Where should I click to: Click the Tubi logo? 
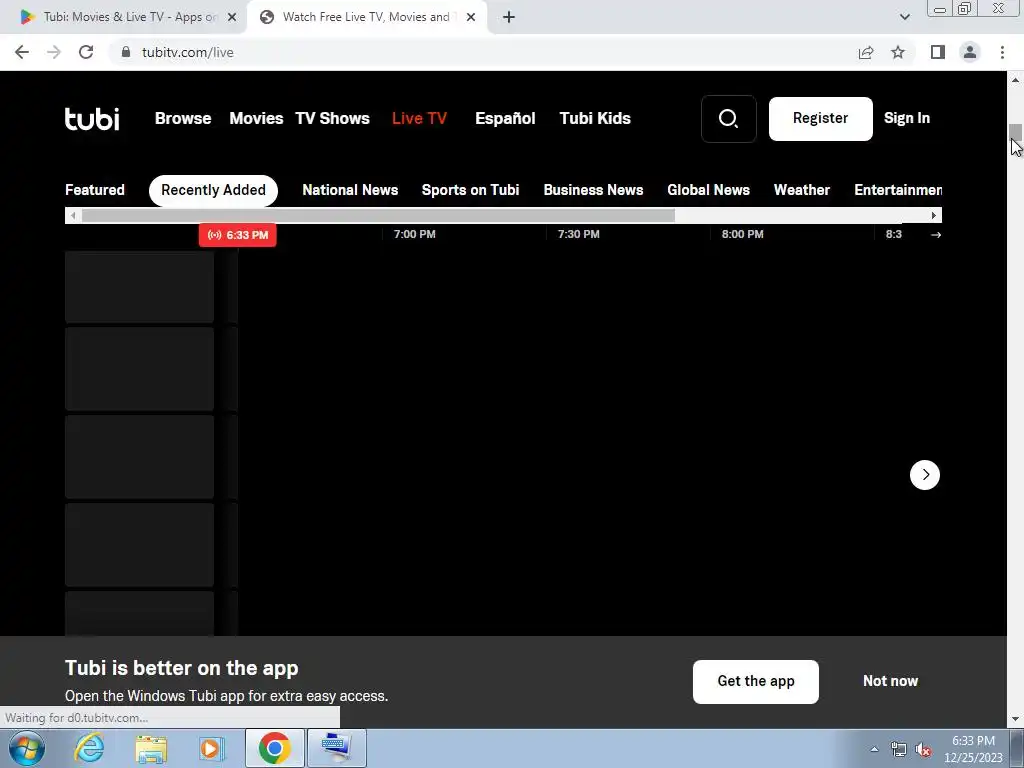click(92, 119)
